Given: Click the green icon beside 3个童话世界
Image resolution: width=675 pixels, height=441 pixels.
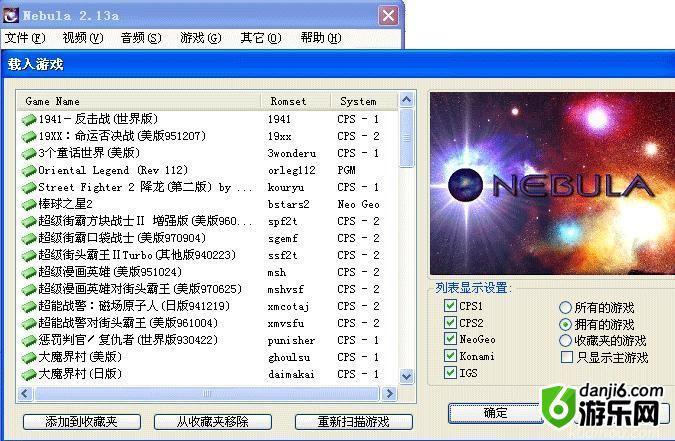Looking at the screenshot, I should point(29,153).
